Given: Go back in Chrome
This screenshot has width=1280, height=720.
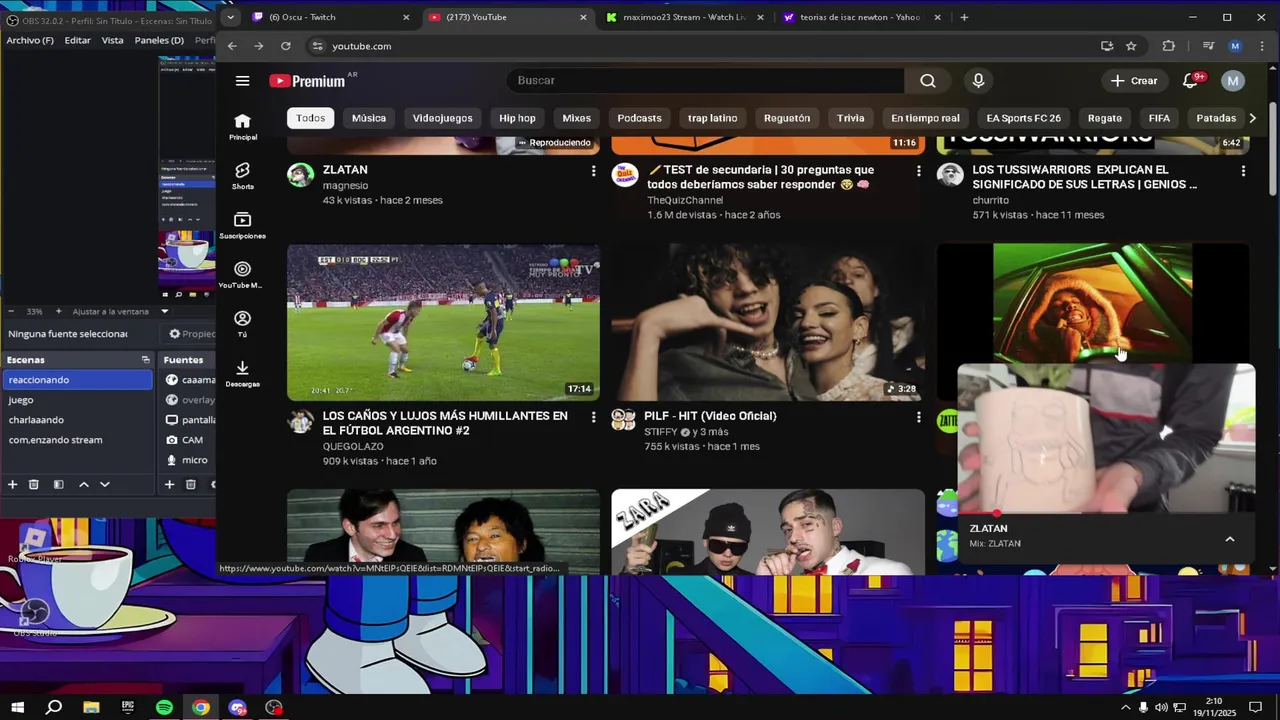Looking at the screenshot, I should (232, 46).
